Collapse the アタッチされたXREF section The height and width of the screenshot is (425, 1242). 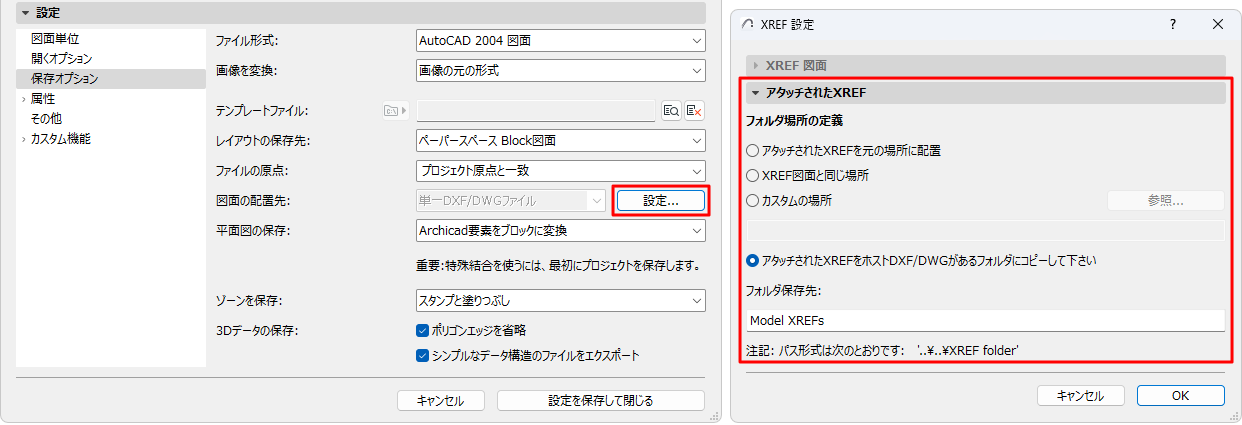click(x=757, y=93)
